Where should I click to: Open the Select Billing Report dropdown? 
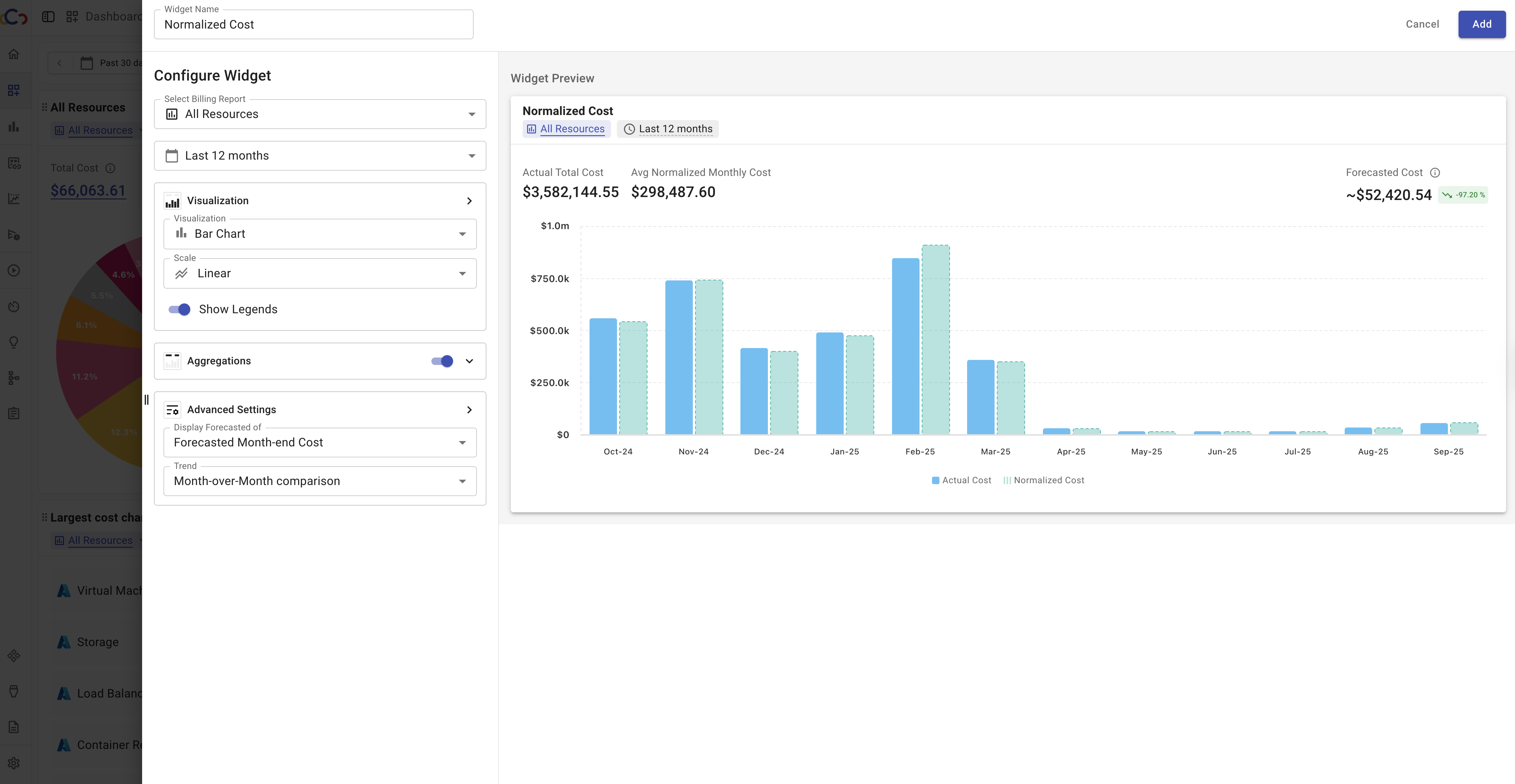319,114
